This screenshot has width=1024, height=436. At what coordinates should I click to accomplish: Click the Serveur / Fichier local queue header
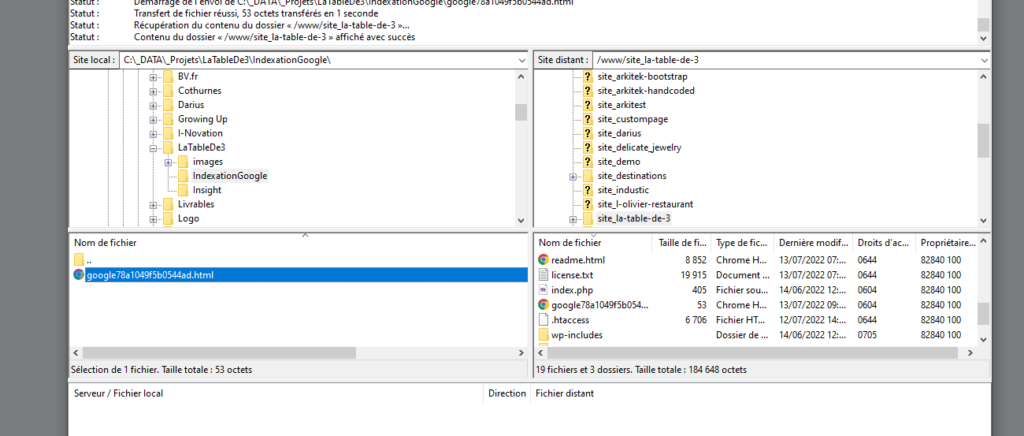pyautogui.click(x=119, y=394)
